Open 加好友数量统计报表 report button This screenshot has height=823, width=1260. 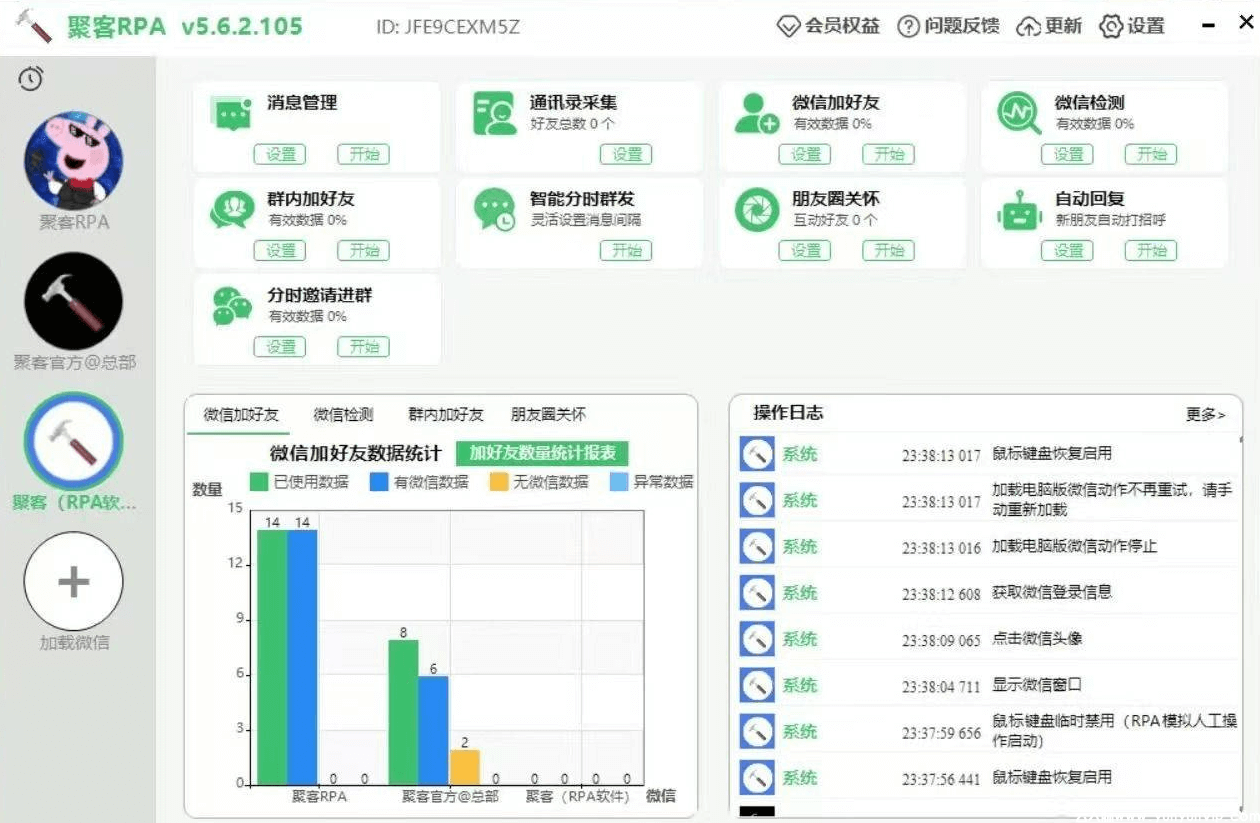(x=542, y=453)
